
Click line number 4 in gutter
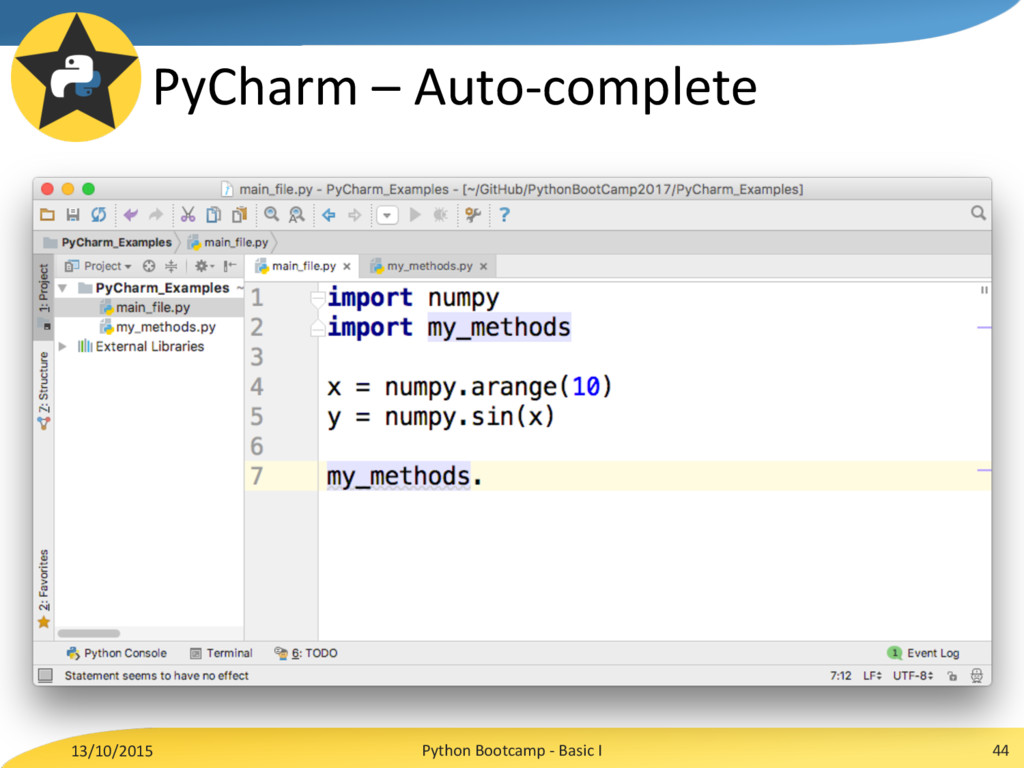pyautogui.click(x=257, y=387)
